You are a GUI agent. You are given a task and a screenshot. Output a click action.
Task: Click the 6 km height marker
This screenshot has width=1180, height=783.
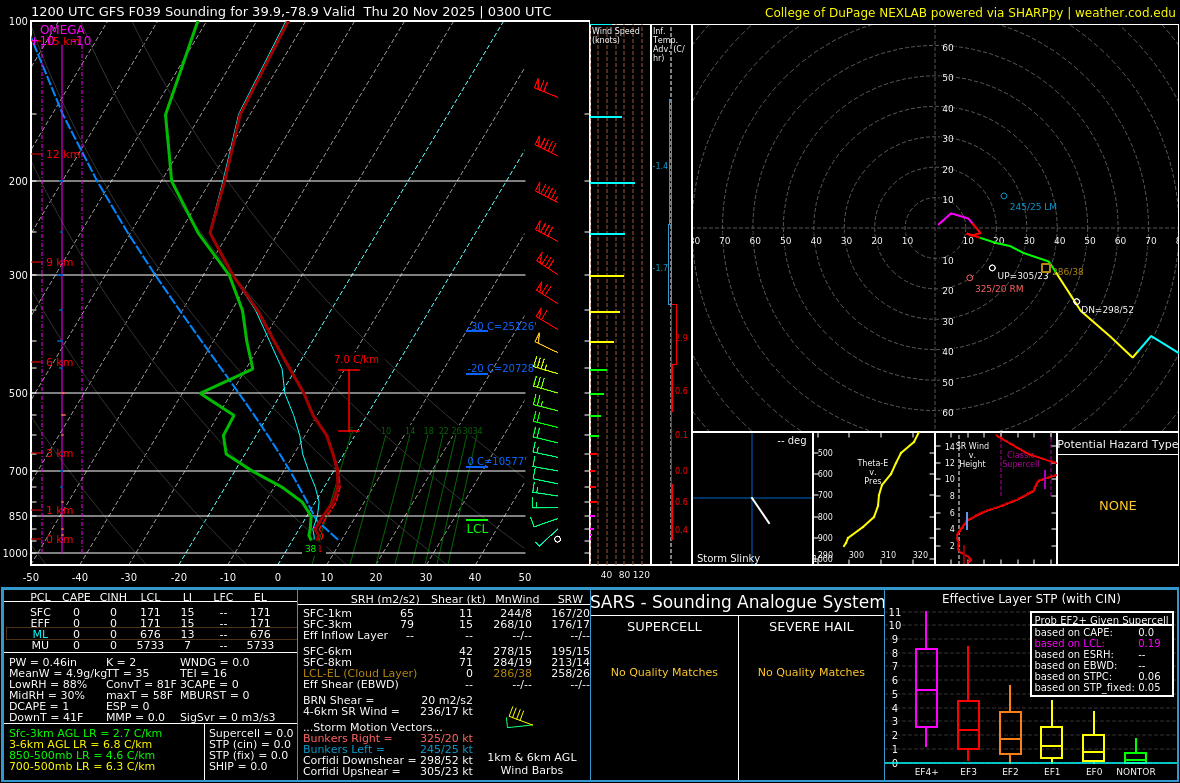(59, 363)
